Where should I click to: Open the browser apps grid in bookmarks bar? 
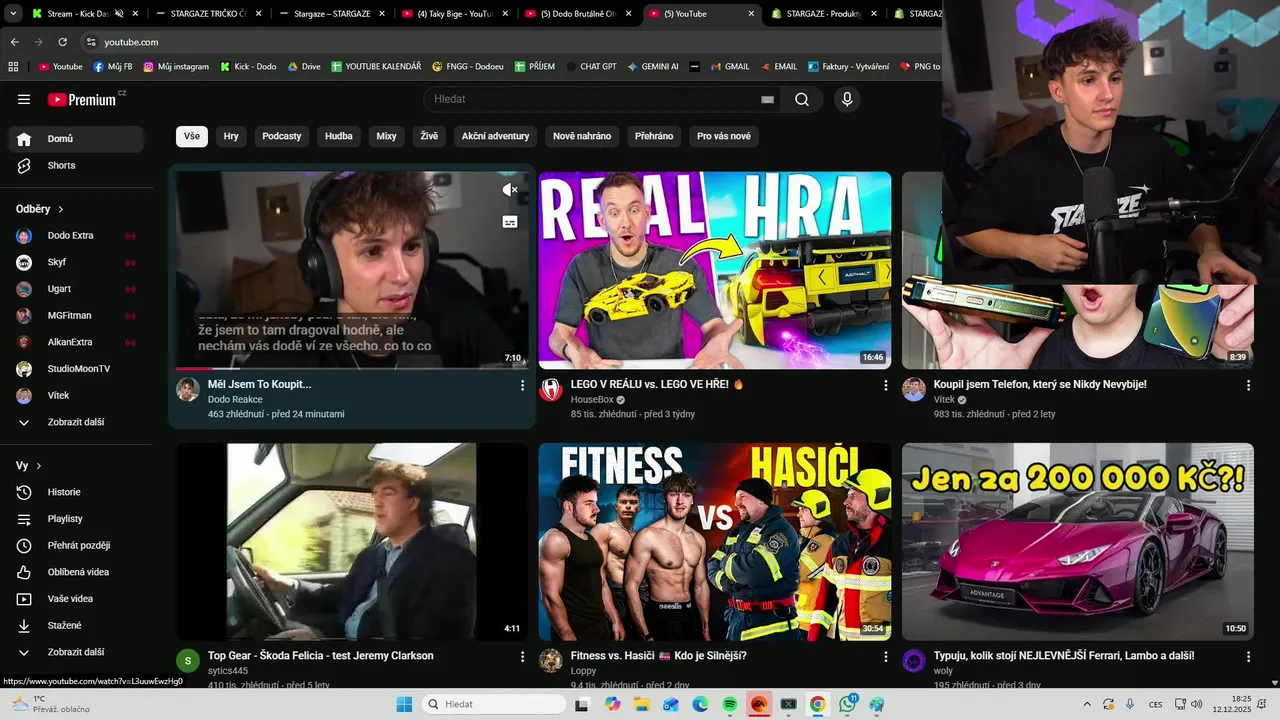(x=13, y=67)
